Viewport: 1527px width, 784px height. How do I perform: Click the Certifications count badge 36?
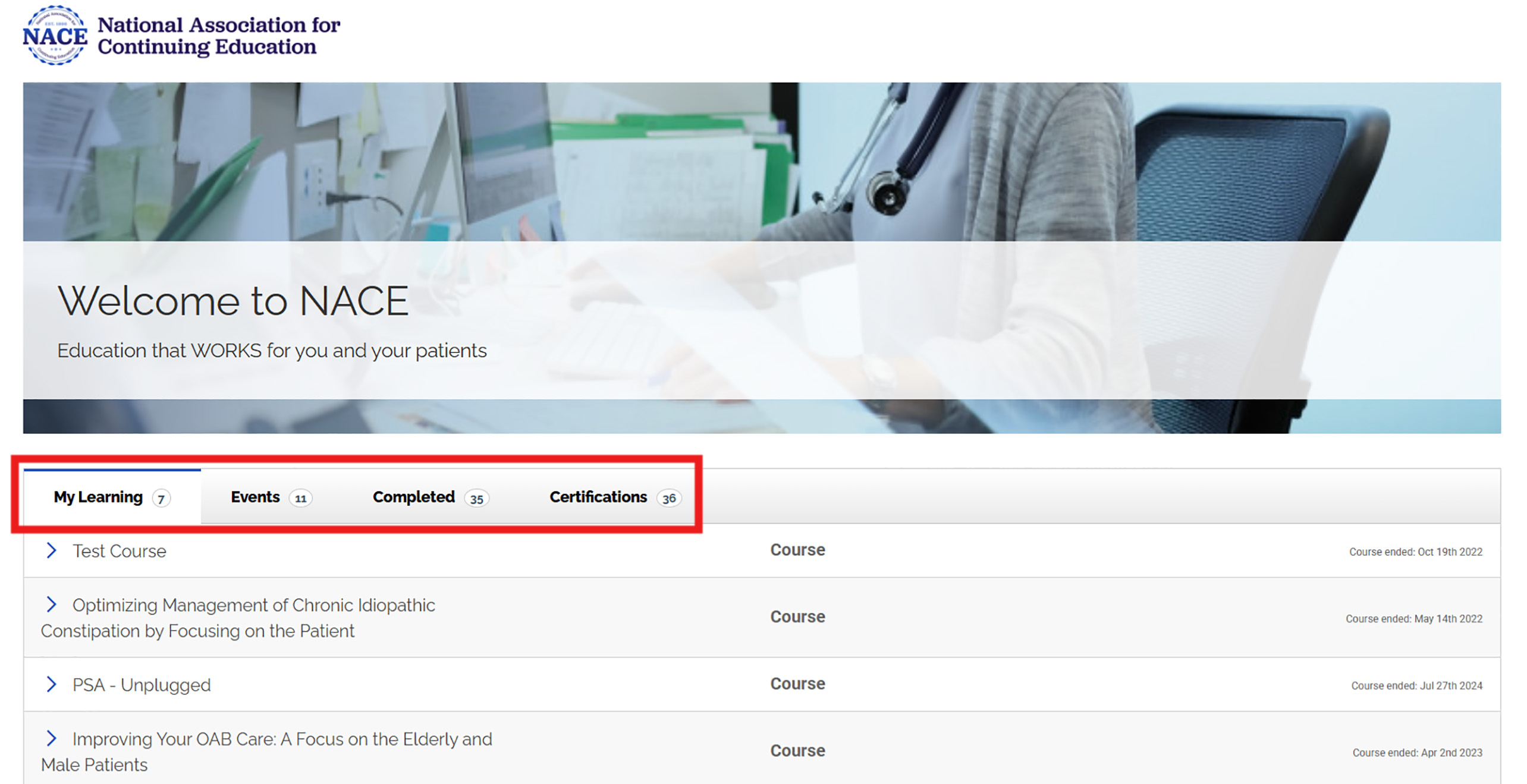(669, 499)
